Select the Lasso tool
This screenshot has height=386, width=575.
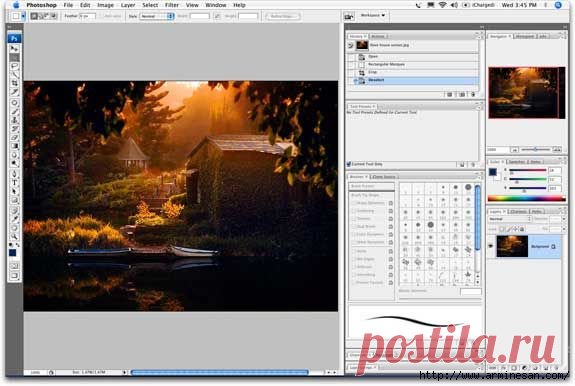pyautogui.click(x=15, y=66)
